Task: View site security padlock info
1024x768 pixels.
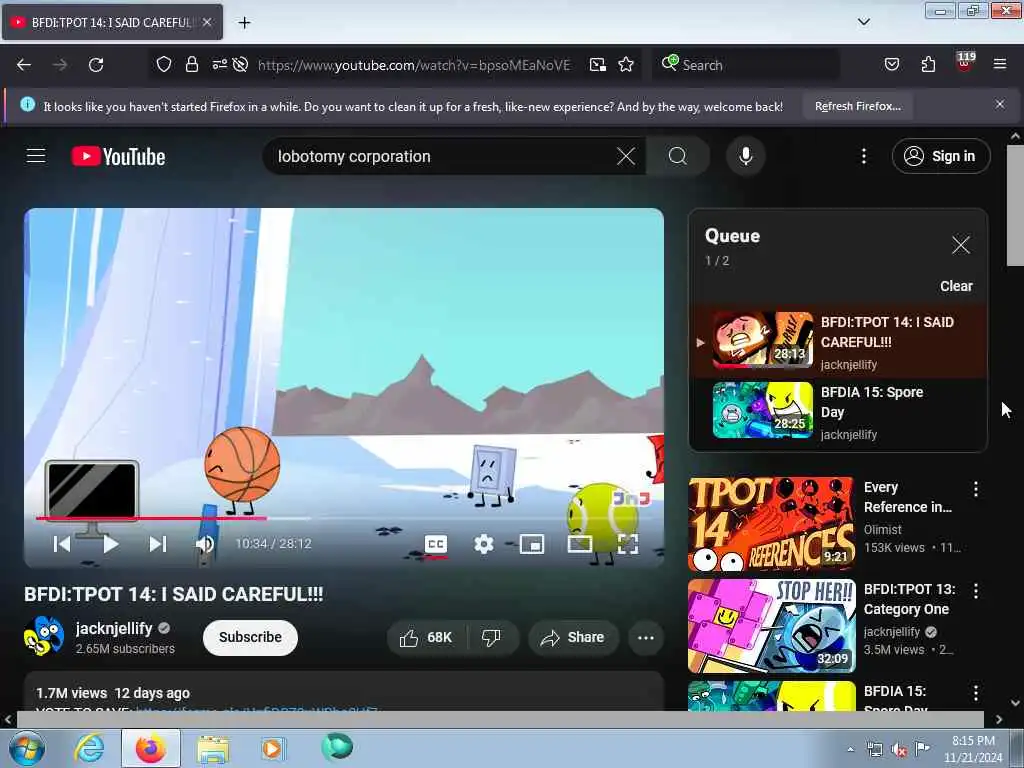Action: tap(191, 64)
